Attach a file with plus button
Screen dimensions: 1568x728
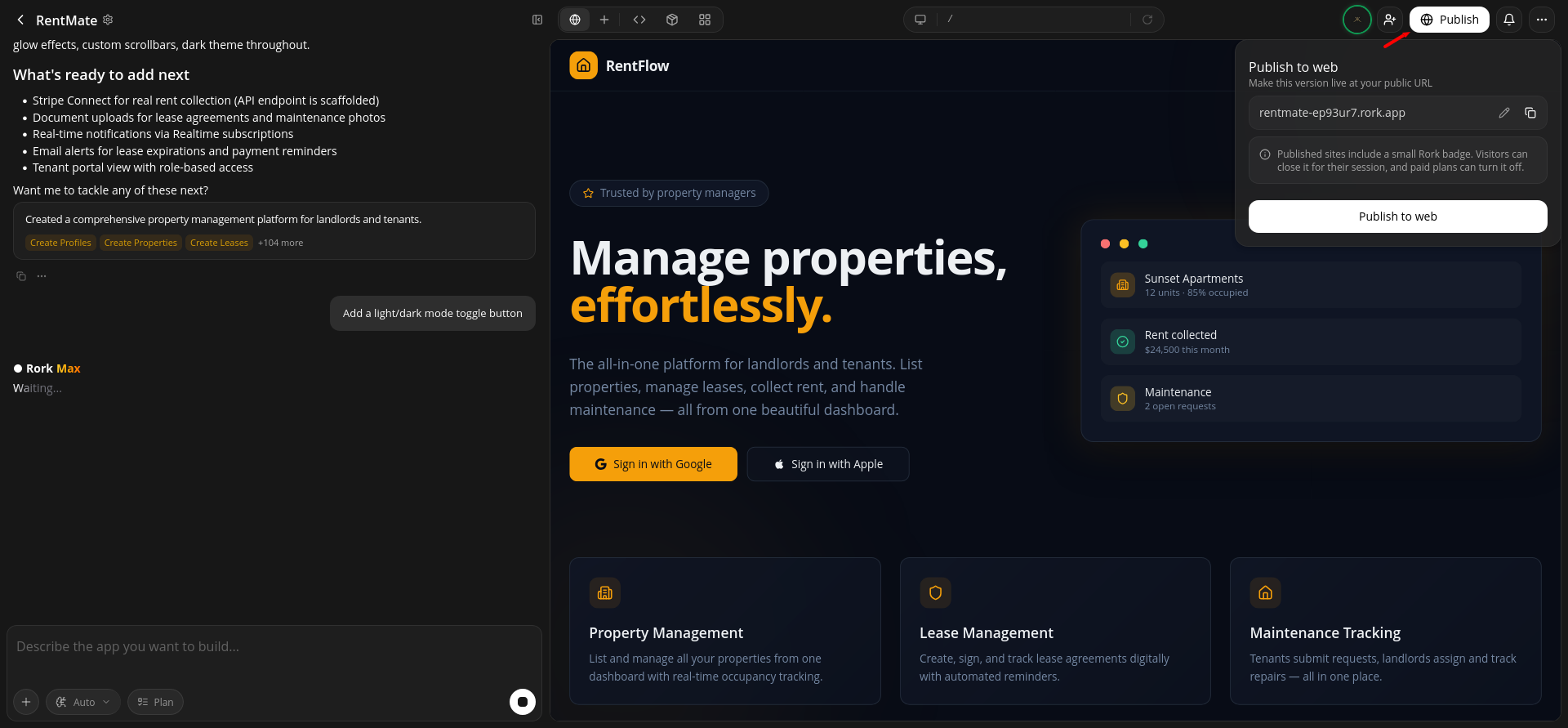click(26, 702)
